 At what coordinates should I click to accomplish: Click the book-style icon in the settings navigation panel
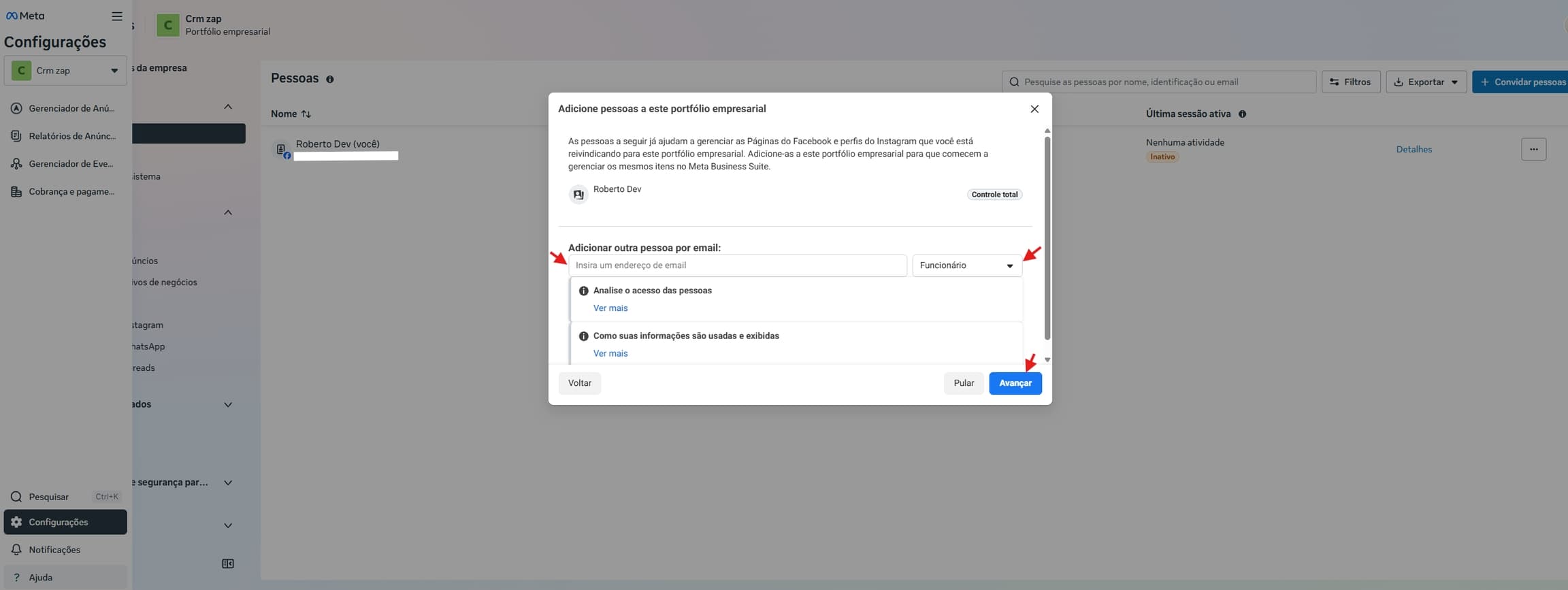(x=228, y=564)
